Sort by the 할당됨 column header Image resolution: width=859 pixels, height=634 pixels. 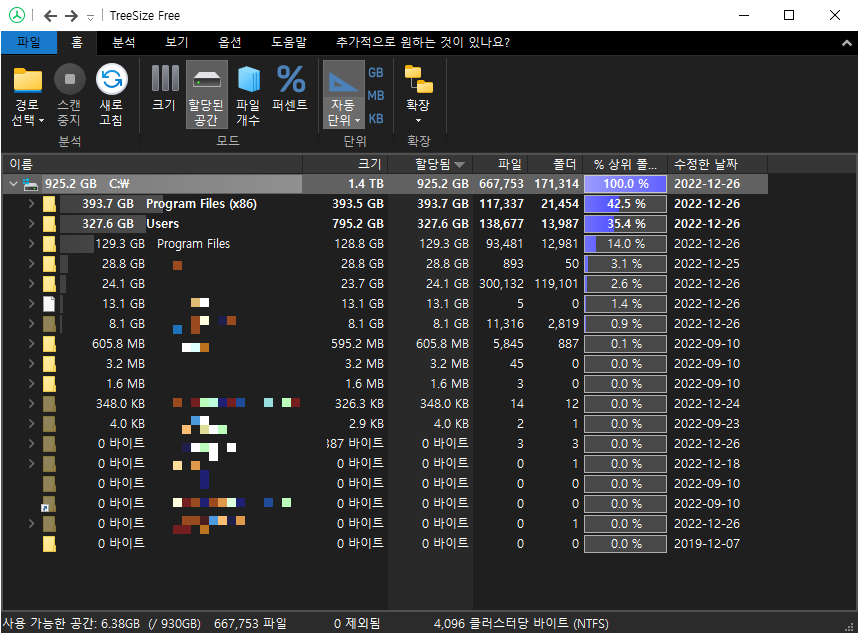(x=430, y=164)
